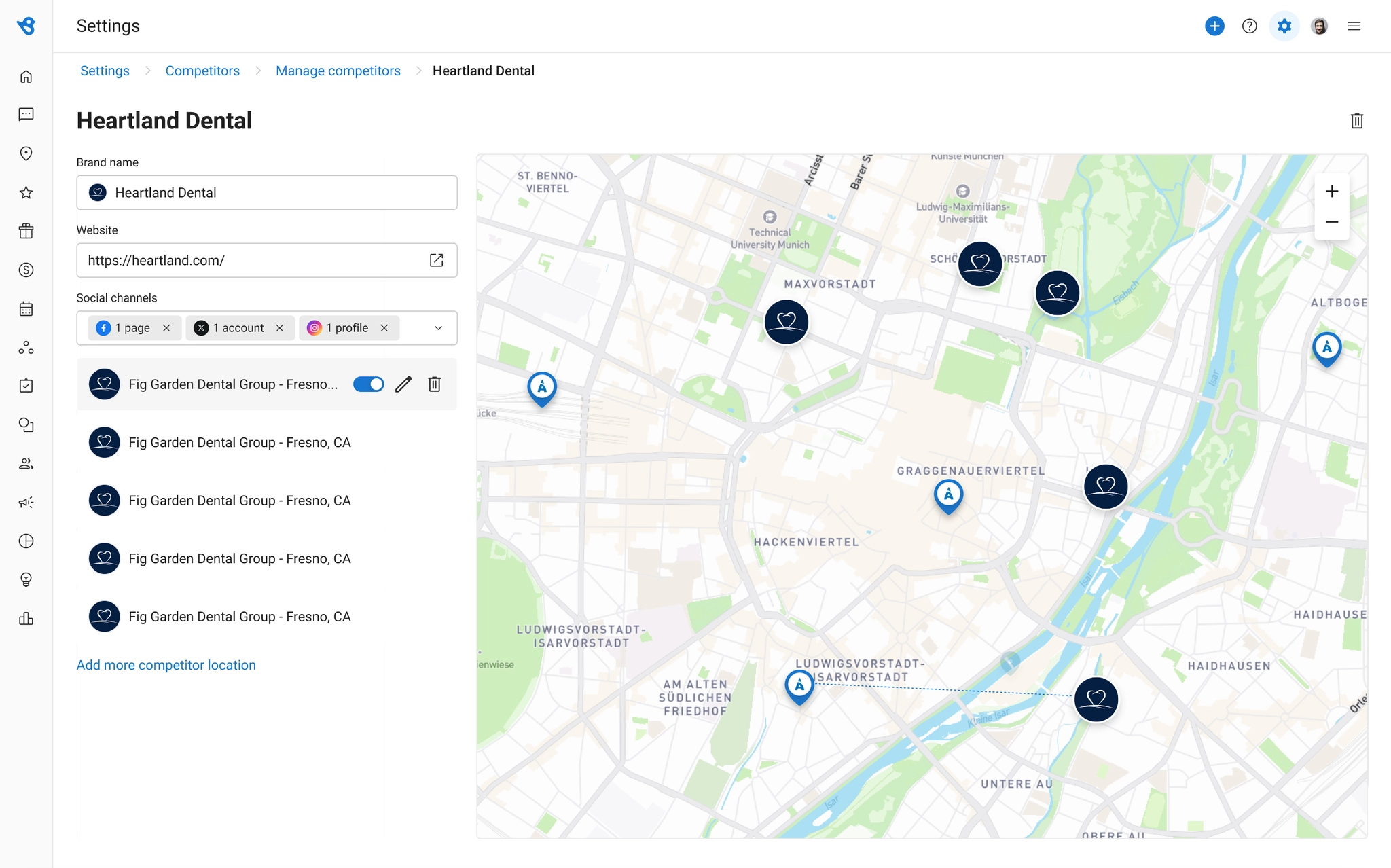The width and height of the screenshot is (1391, 868).
Task: Click the Instagram 1 profile chip
Action: point(349,328)
